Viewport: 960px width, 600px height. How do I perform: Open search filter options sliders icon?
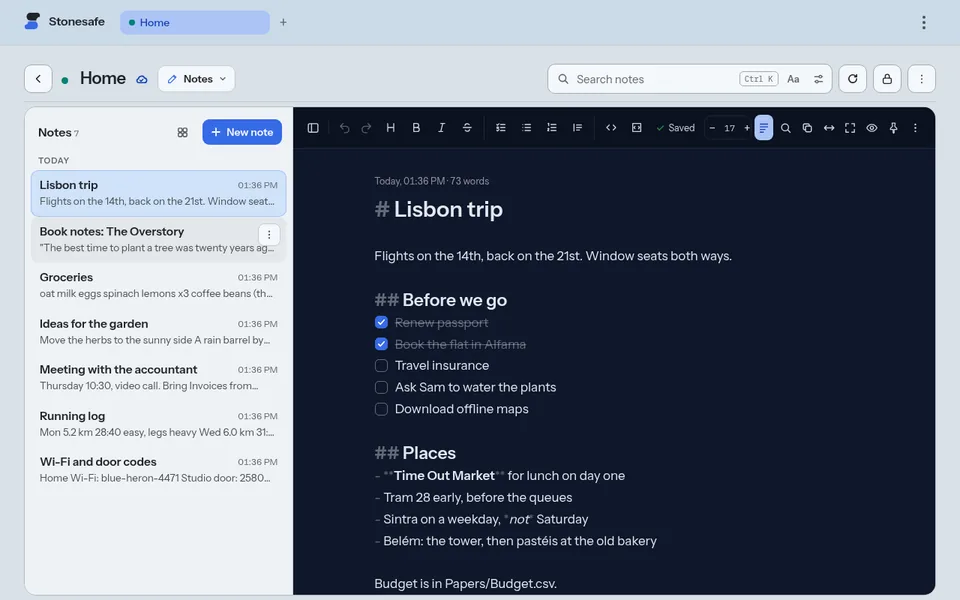pos(818,79)
